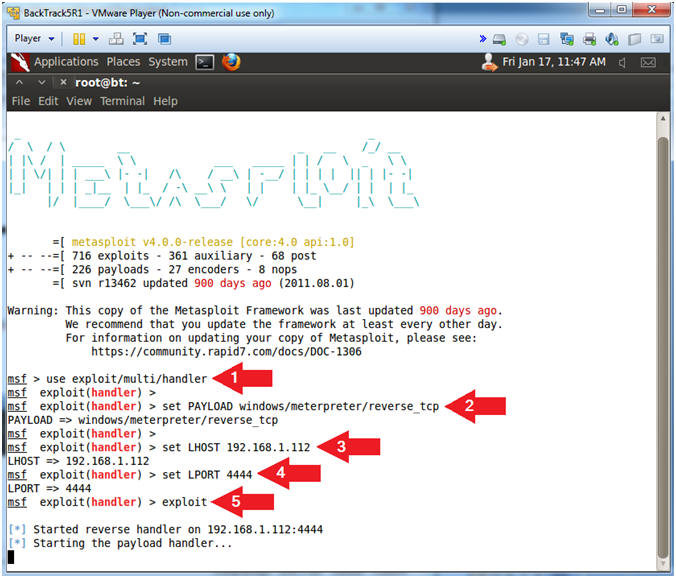Launch Firefox from the panel icon
The width and height of the screenshot is (676, 578).
[231, 62]
